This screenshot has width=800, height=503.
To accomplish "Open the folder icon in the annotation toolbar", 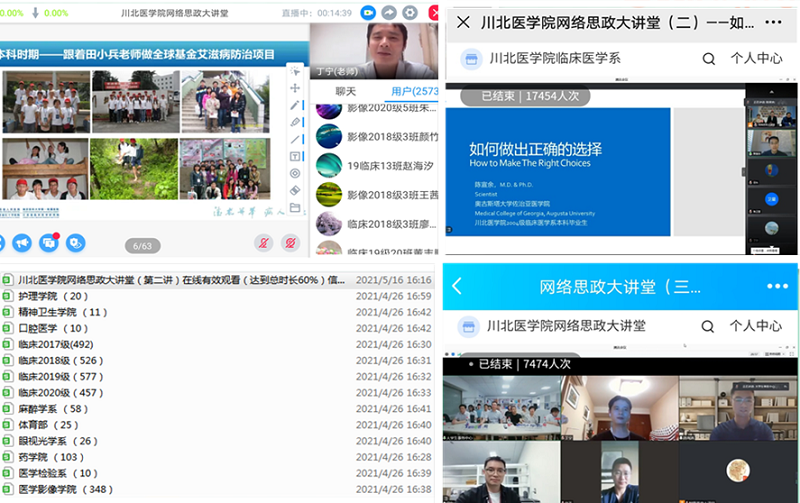I will (x=295, y=208).
